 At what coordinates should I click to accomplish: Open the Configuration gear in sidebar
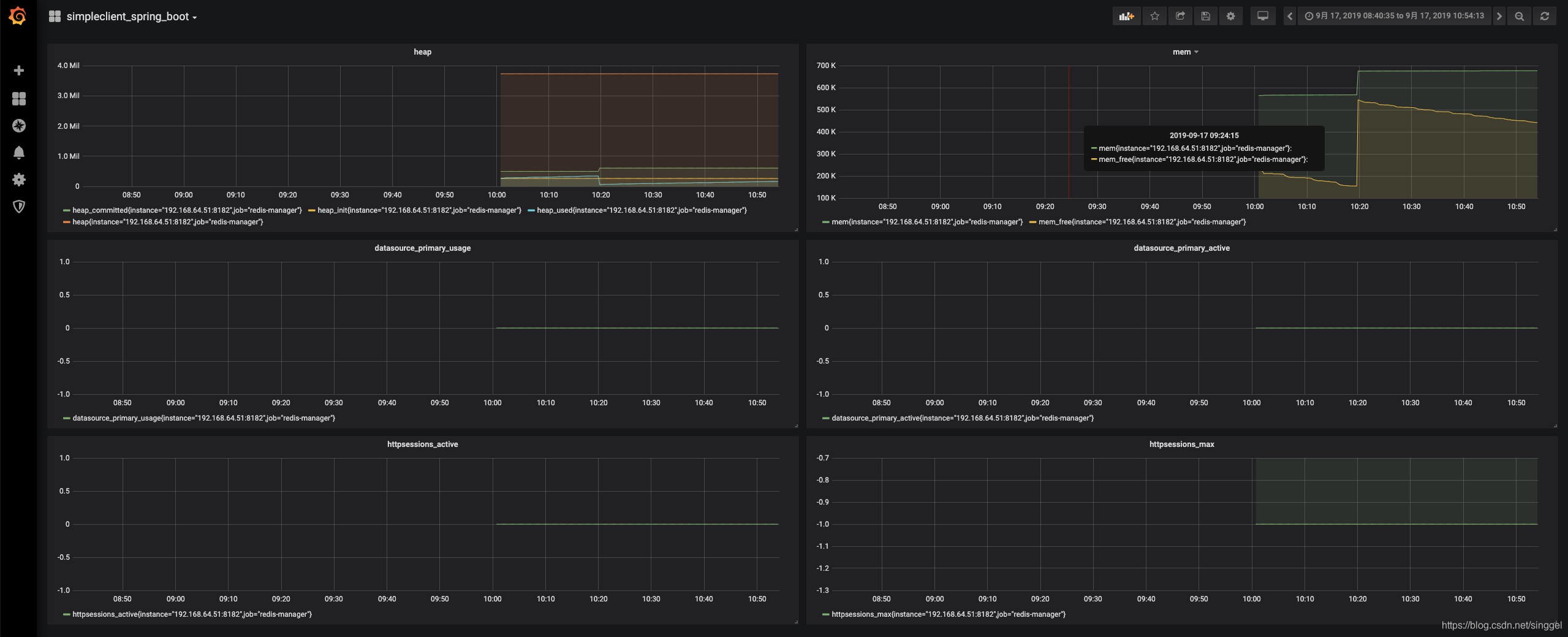[x=19, y=180]
